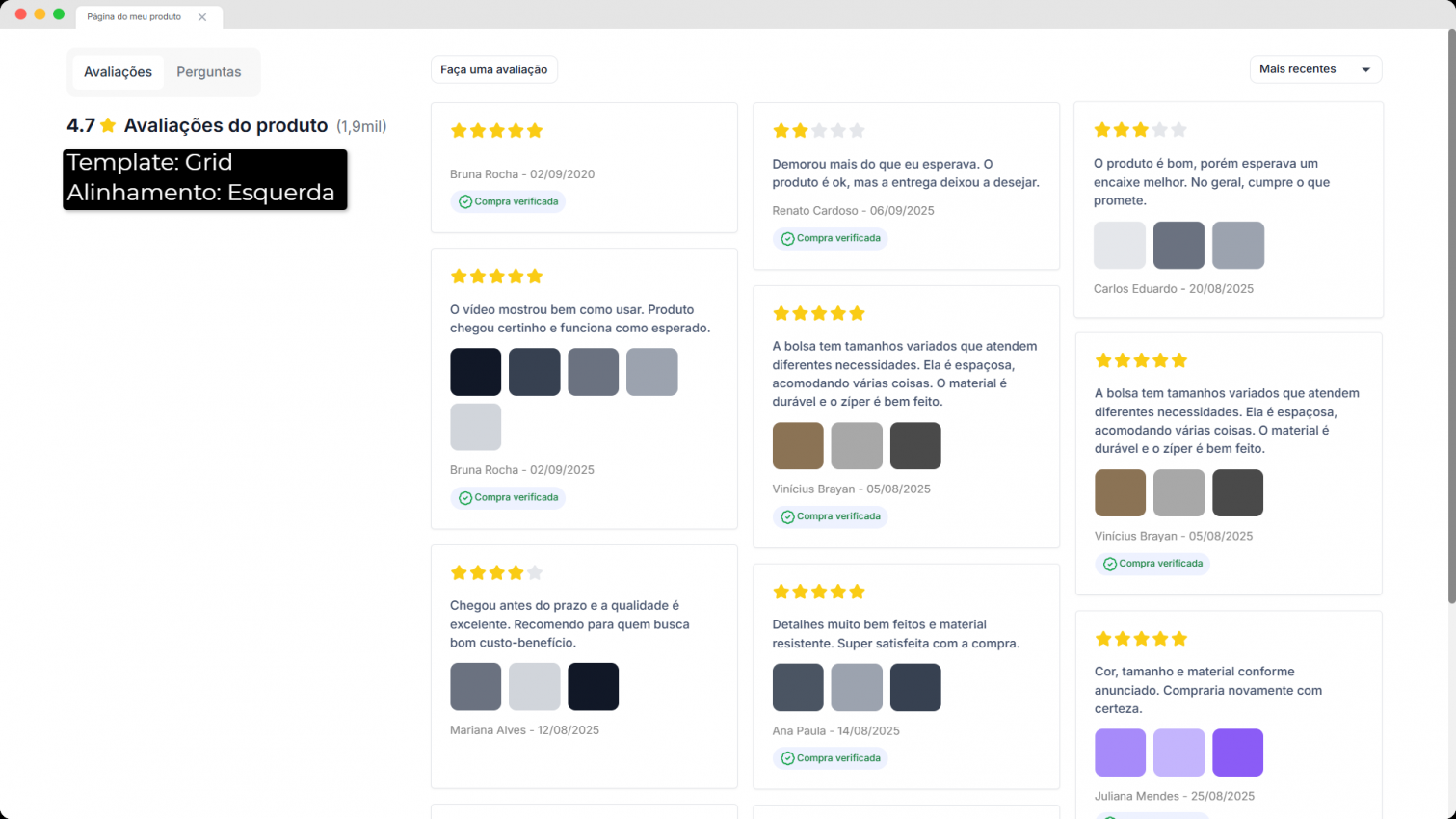Switch to the Avaliações tab
The image size is (1456, 819).
tap(118, 72)
